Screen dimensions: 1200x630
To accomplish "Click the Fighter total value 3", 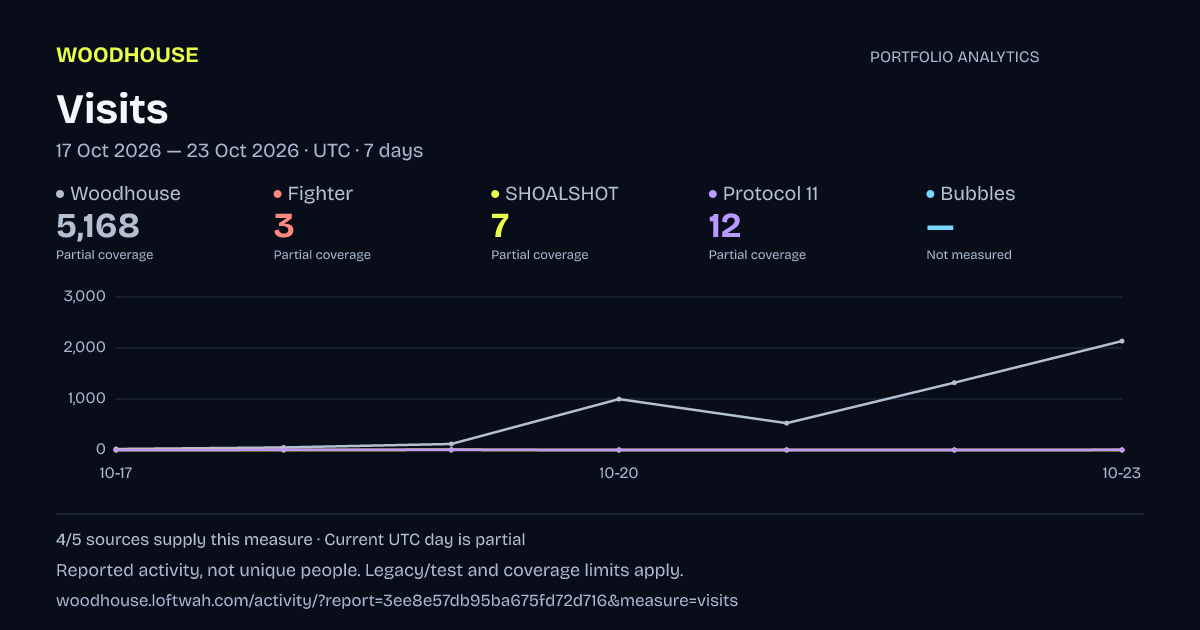I will [284, 226].
